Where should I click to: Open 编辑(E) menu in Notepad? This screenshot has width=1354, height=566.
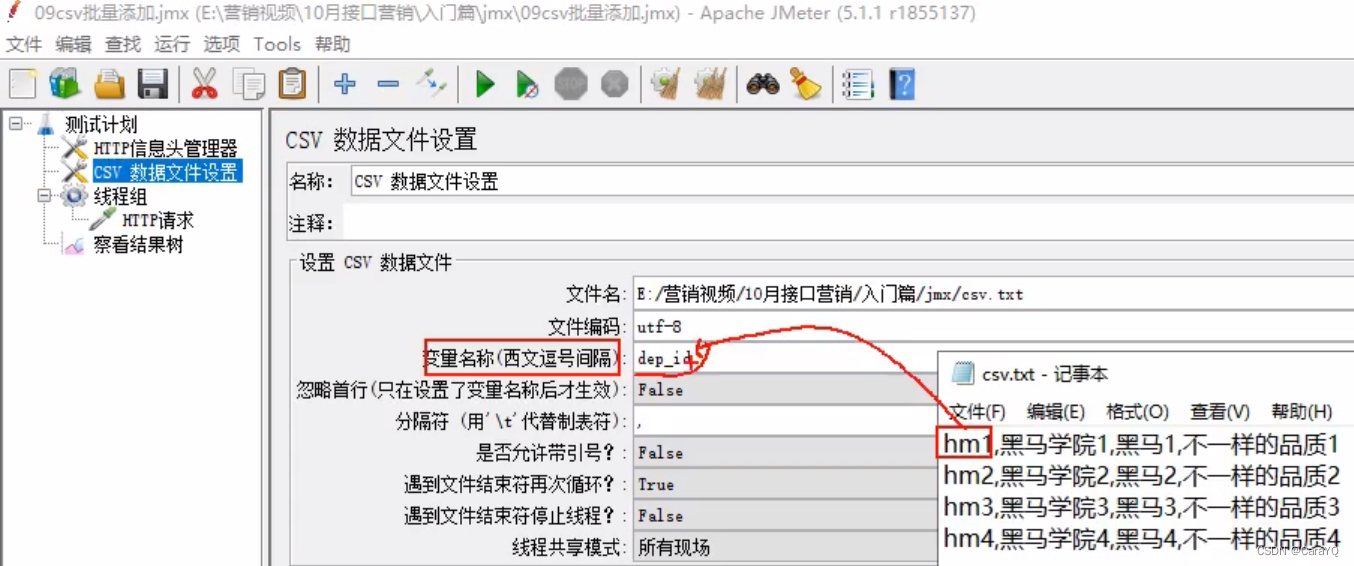[x=1056, y=412]
